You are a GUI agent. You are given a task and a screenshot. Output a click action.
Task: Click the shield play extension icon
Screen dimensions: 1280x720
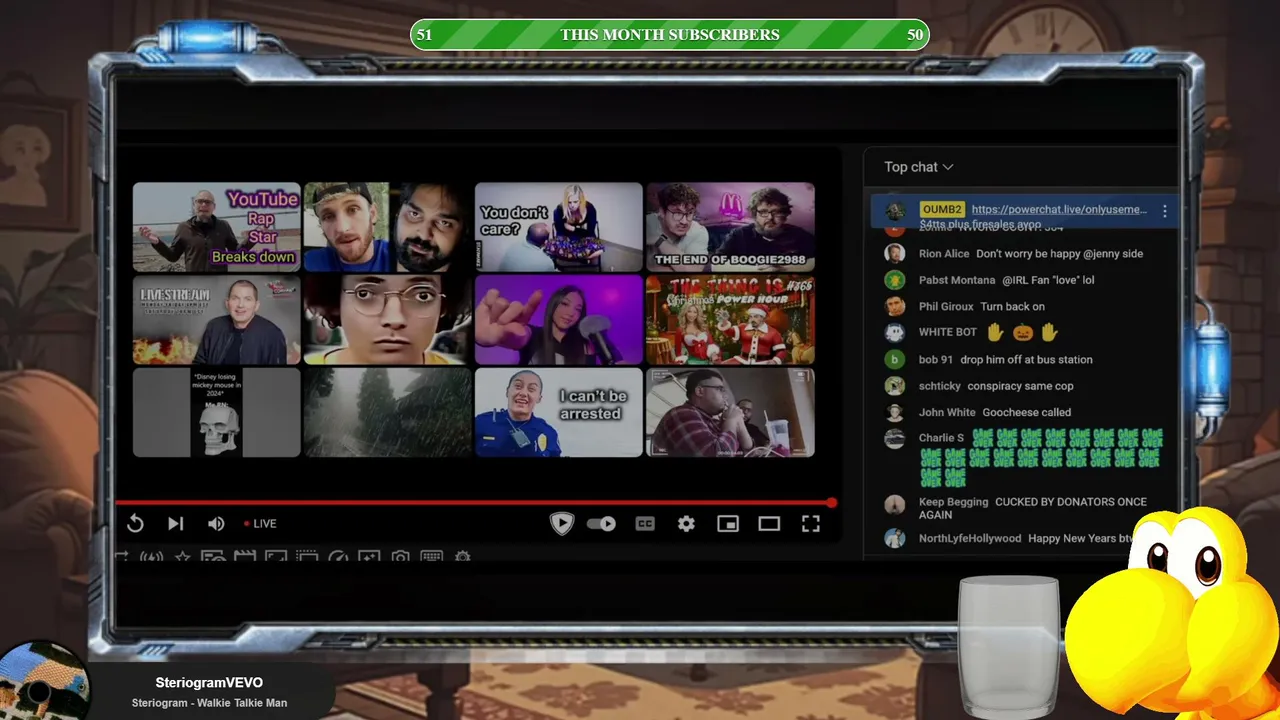(x=562, y=523)
